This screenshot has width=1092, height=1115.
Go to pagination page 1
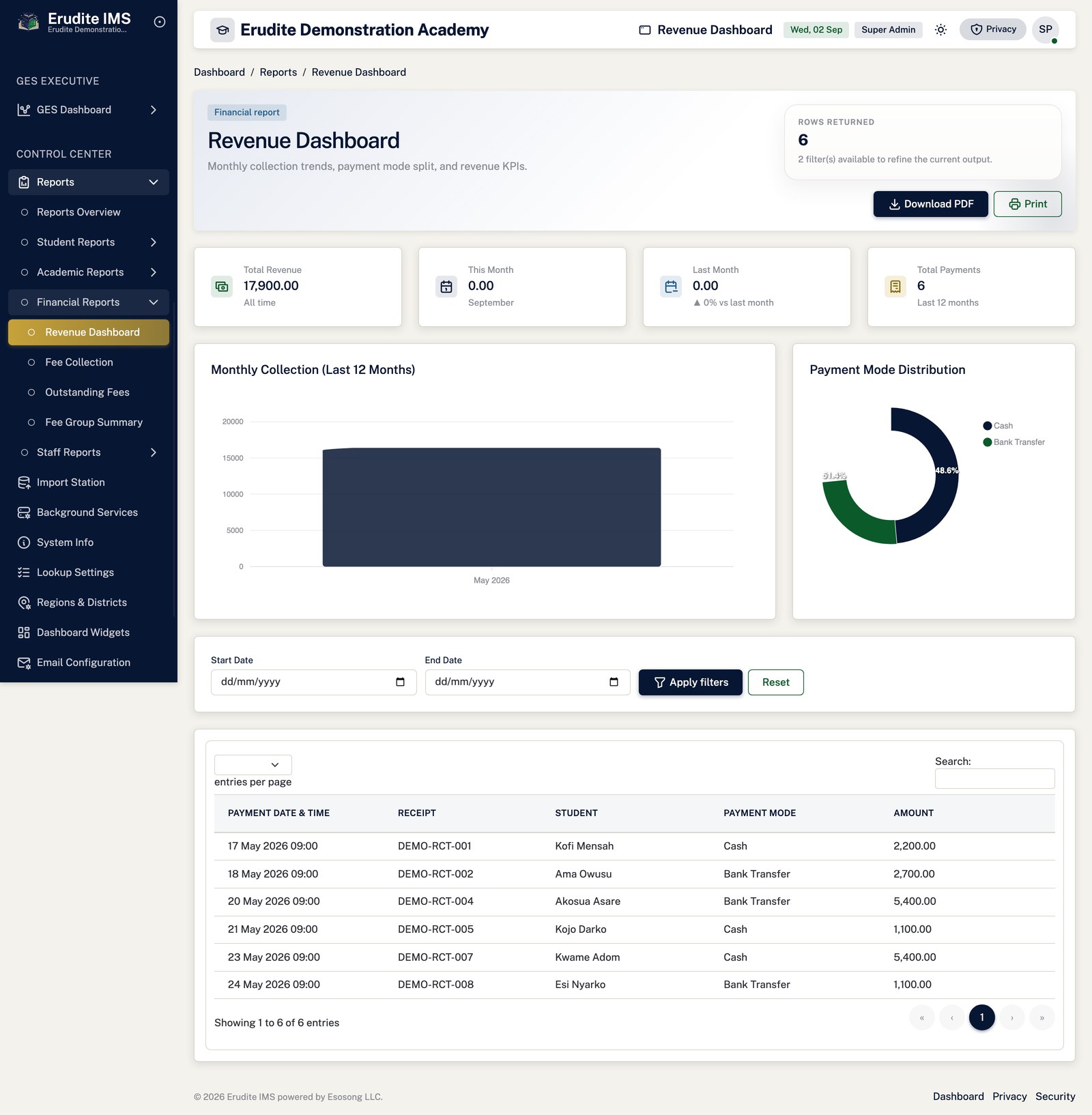coord(981,1017)
